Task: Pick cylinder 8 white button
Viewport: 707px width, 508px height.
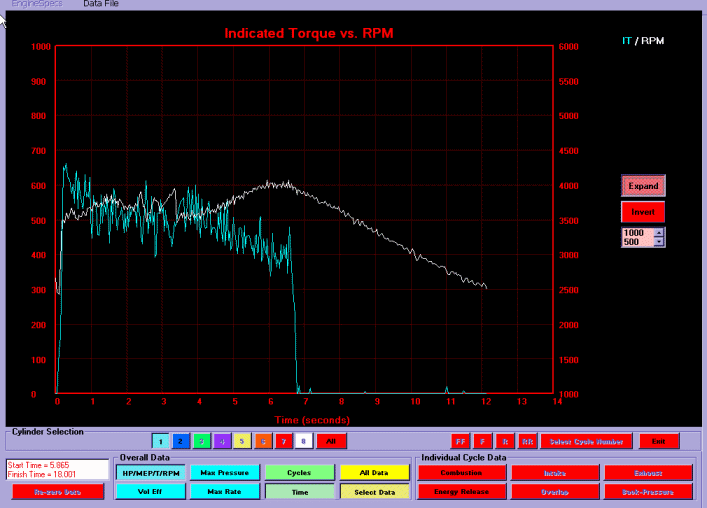Action: [303, 441]
